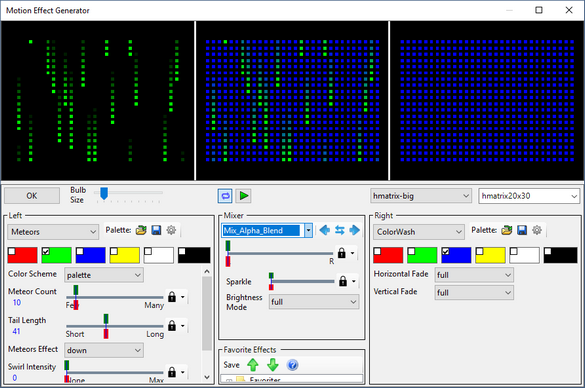Click the OK button
Screen dimensions: 585x388
coord(32,195)
